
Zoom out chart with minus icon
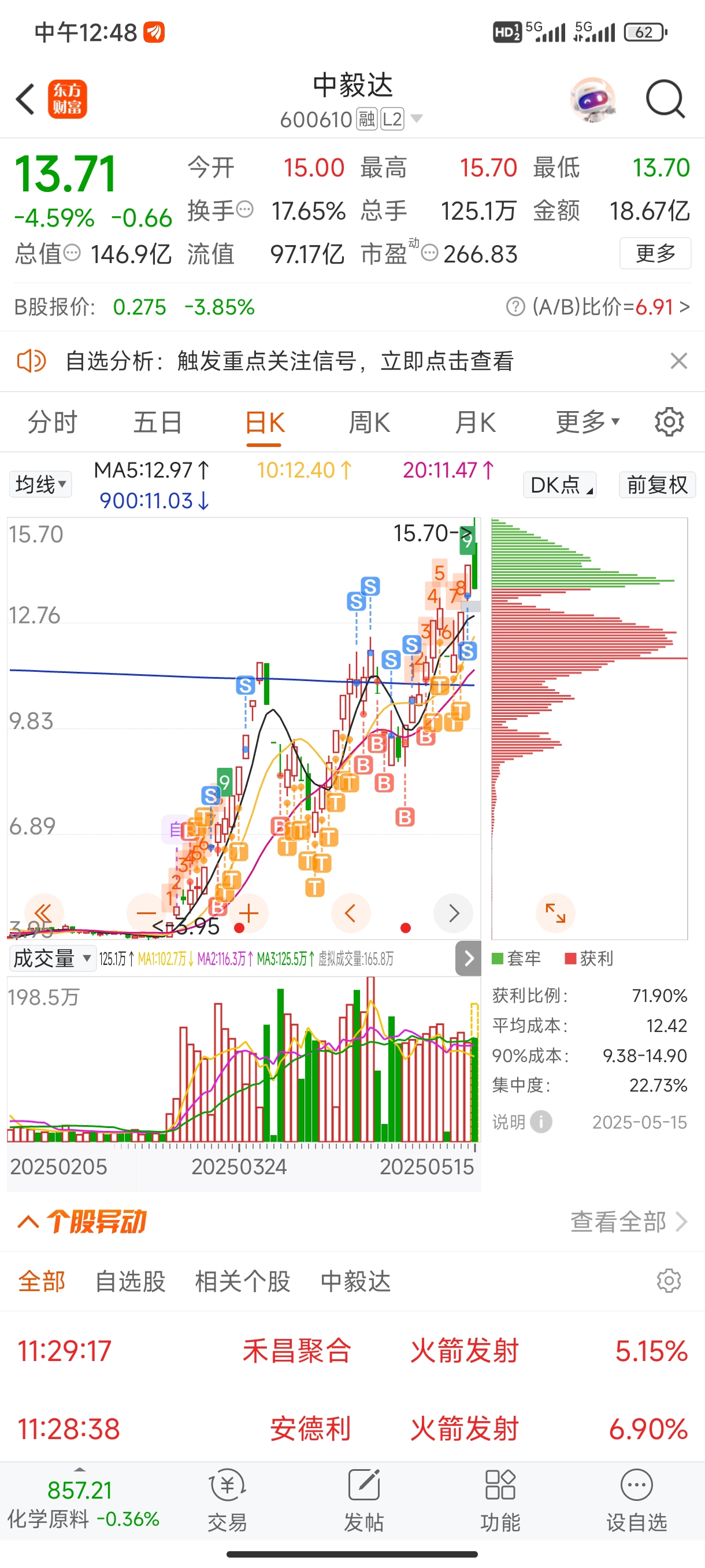point(146,913)
